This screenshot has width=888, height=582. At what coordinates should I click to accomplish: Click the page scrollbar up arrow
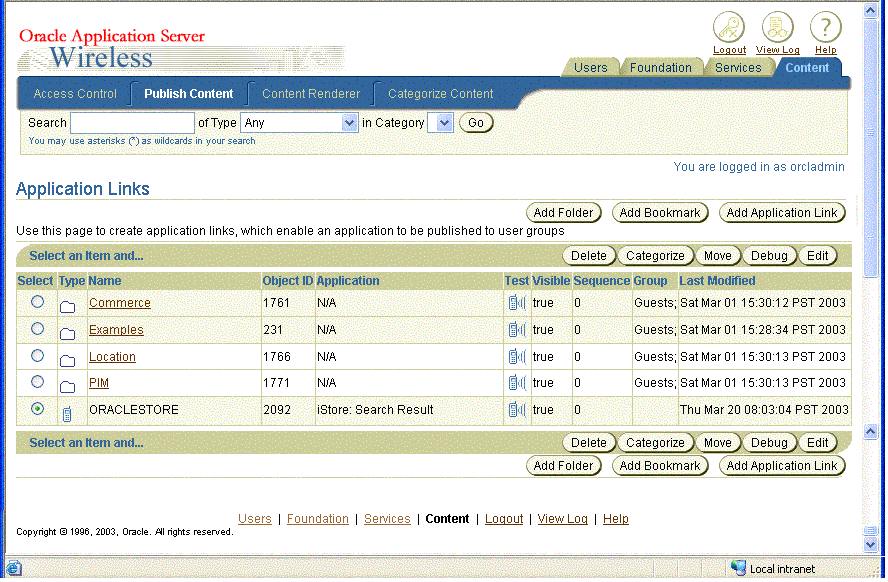870,10
